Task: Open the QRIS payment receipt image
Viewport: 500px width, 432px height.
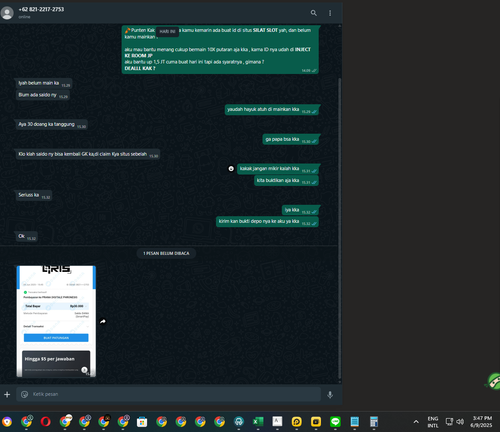Action: 56,321
